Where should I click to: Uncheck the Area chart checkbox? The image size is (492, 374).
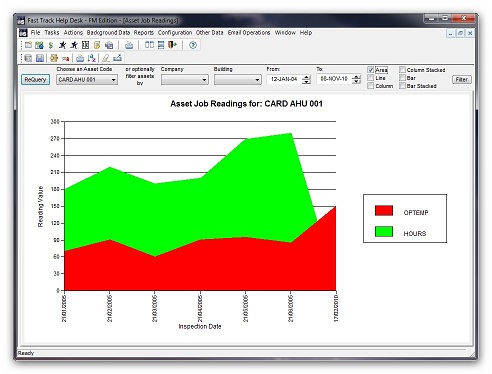tap(370, 70)
